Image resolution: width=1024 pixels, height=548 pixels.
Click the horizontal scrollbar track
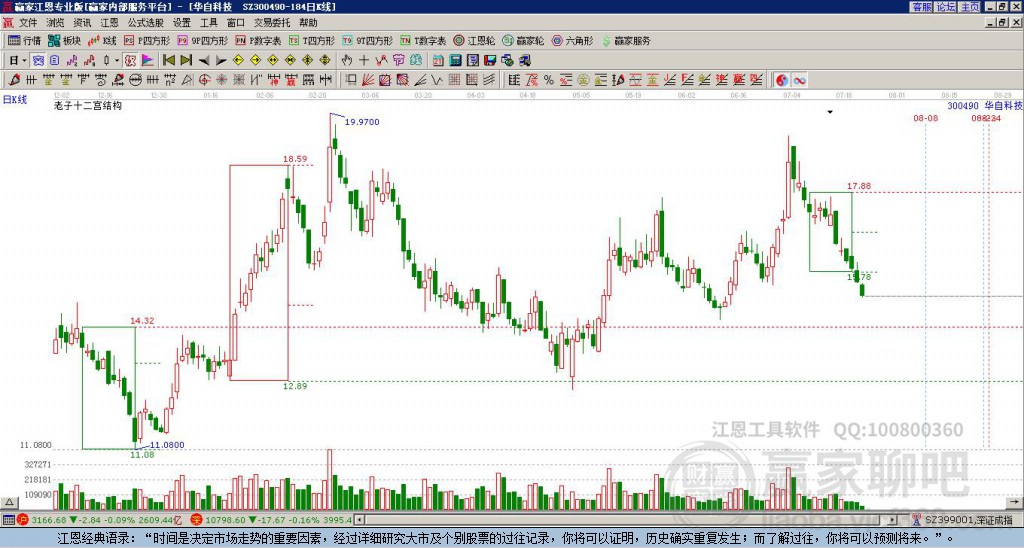point(626,520)
